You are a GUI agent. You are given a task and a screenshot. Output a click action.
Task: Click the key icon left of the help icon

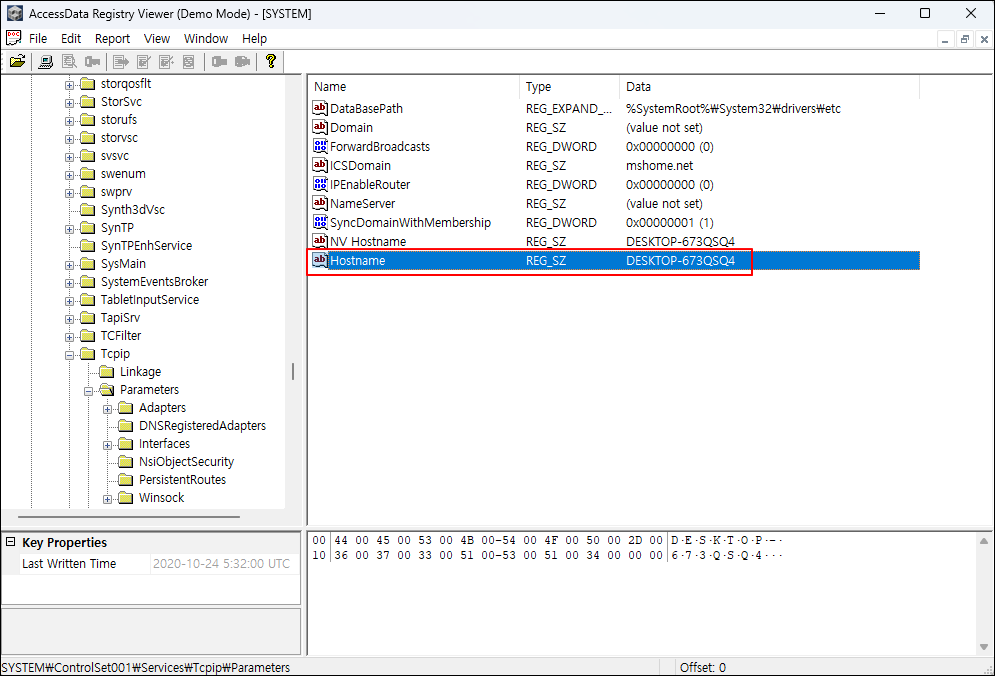tap(242, 61)
